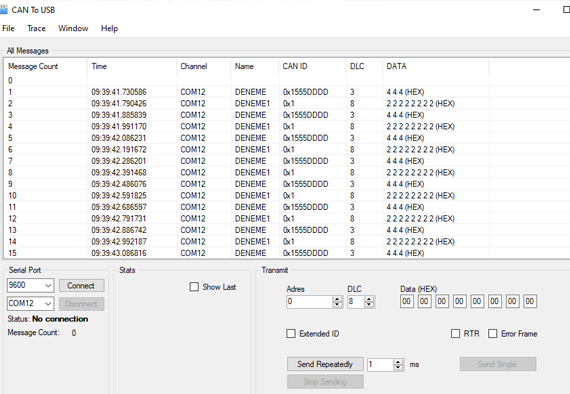Decrease Adres value with down arrow
The height and width of the screenshot is (394, 570).
click(x=337, y=305)
